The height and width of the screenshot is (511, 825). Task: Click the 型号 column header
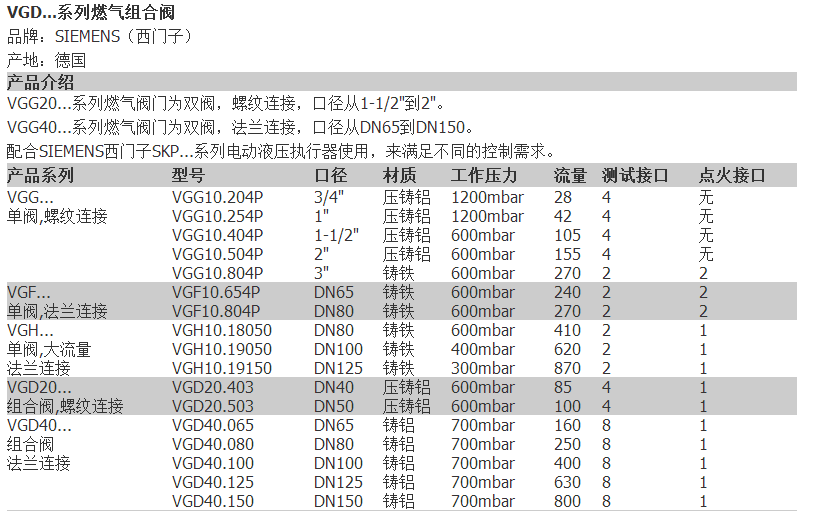188,175
